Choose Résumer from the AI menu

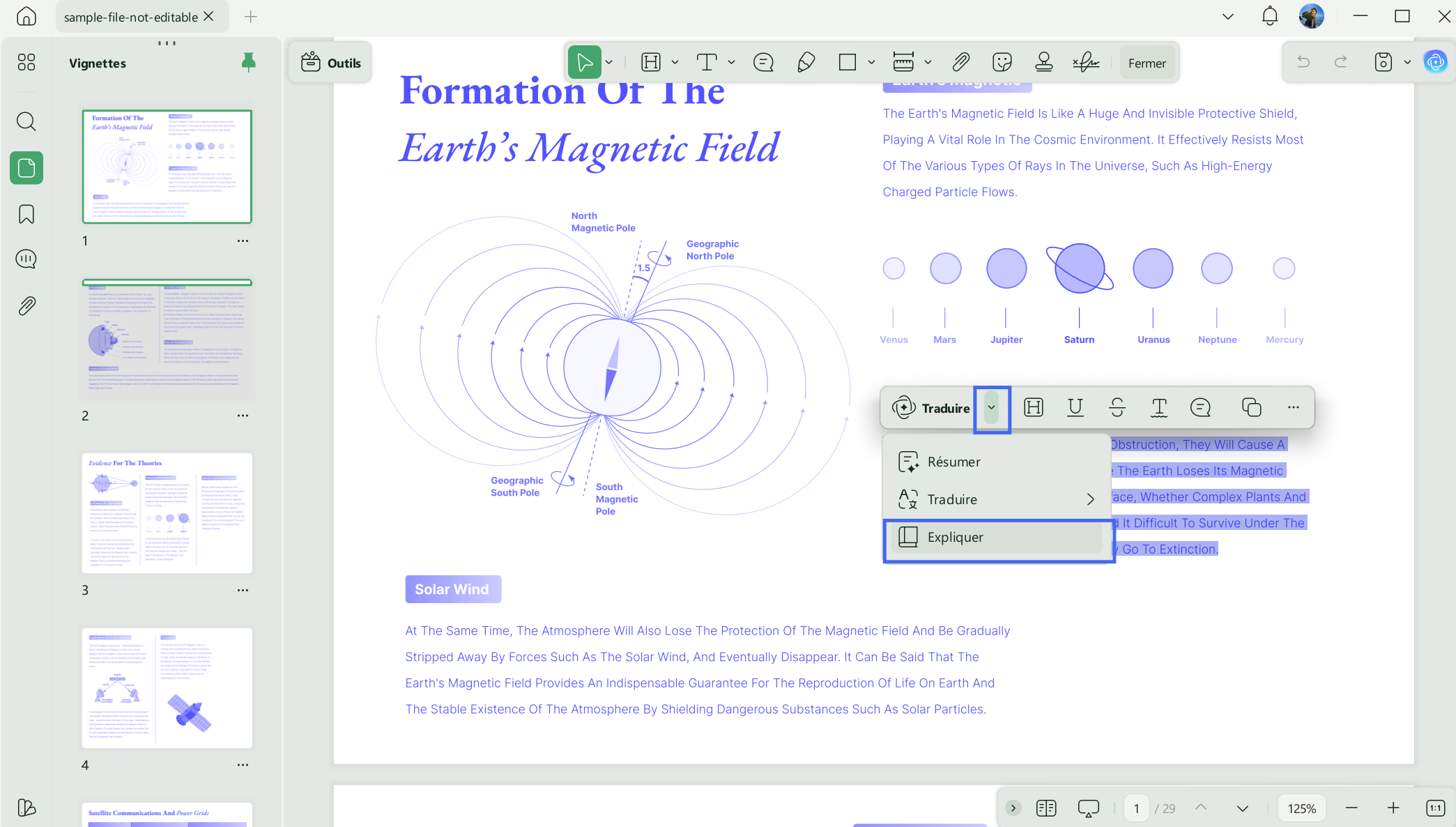tap(997, 462)
